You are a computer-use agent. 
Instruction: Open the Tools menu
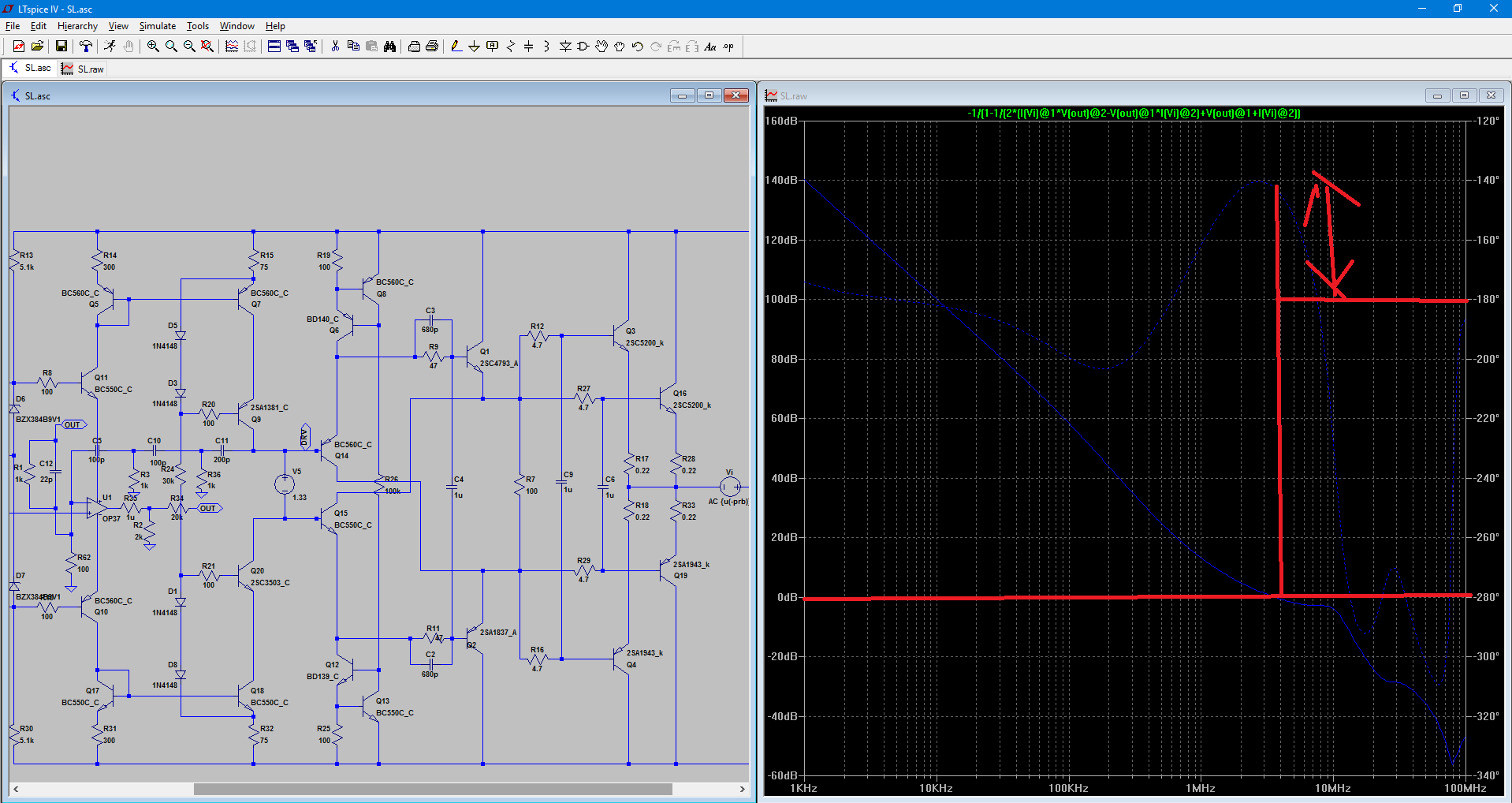[197, 26]
